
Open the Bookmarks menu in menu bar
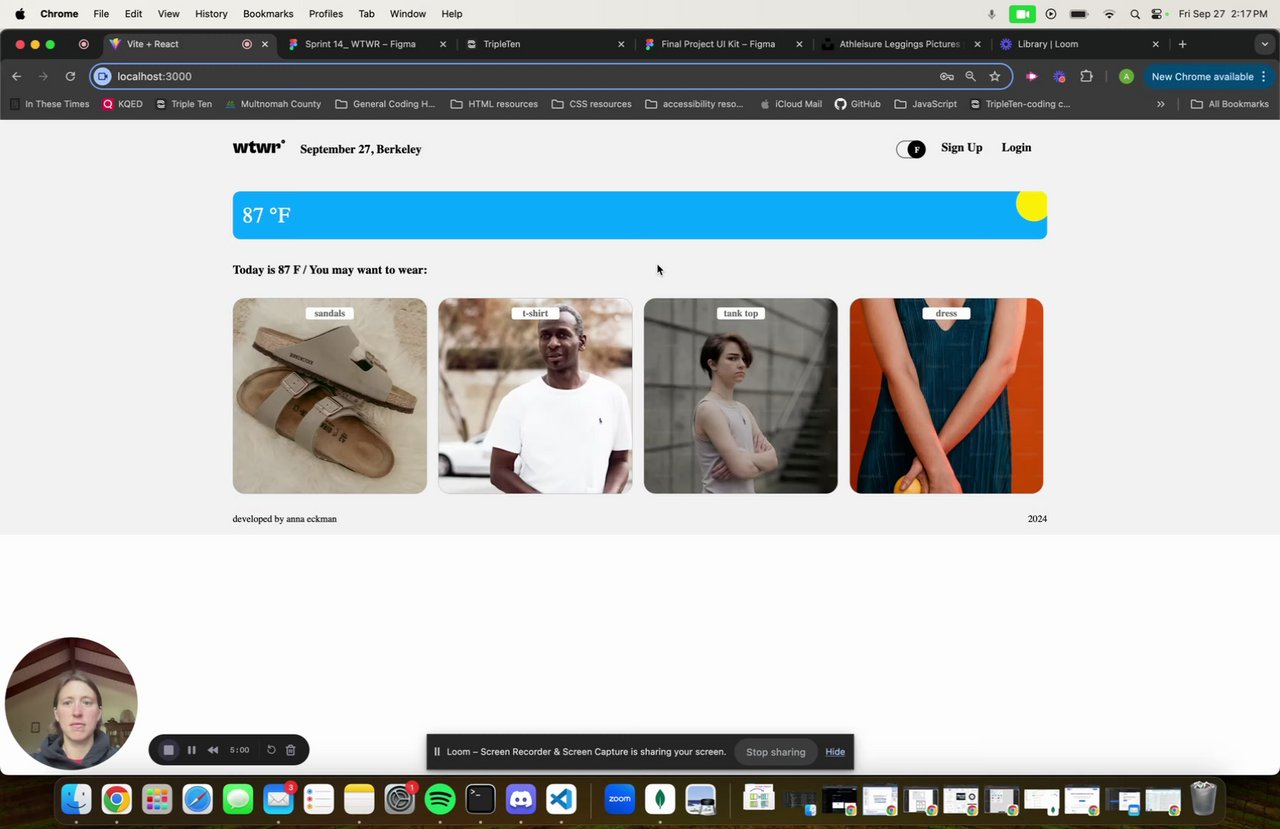(x=268, y=14)
